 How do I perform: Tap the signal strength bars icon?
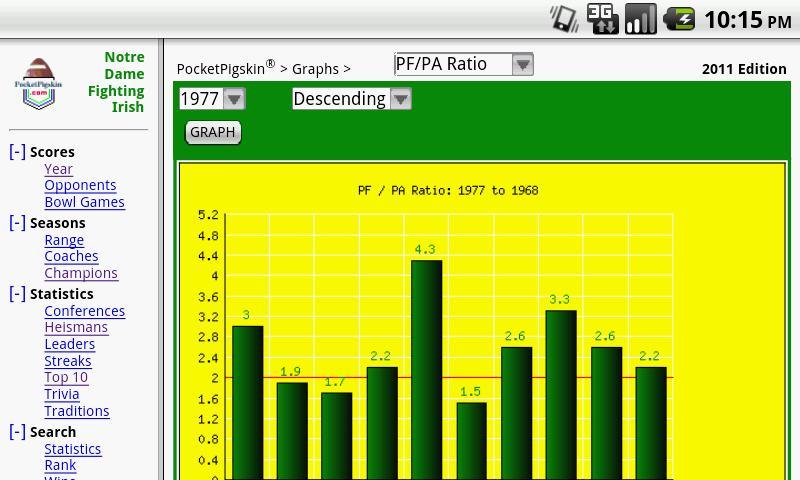pyautogui.click(x=640, y=19)
